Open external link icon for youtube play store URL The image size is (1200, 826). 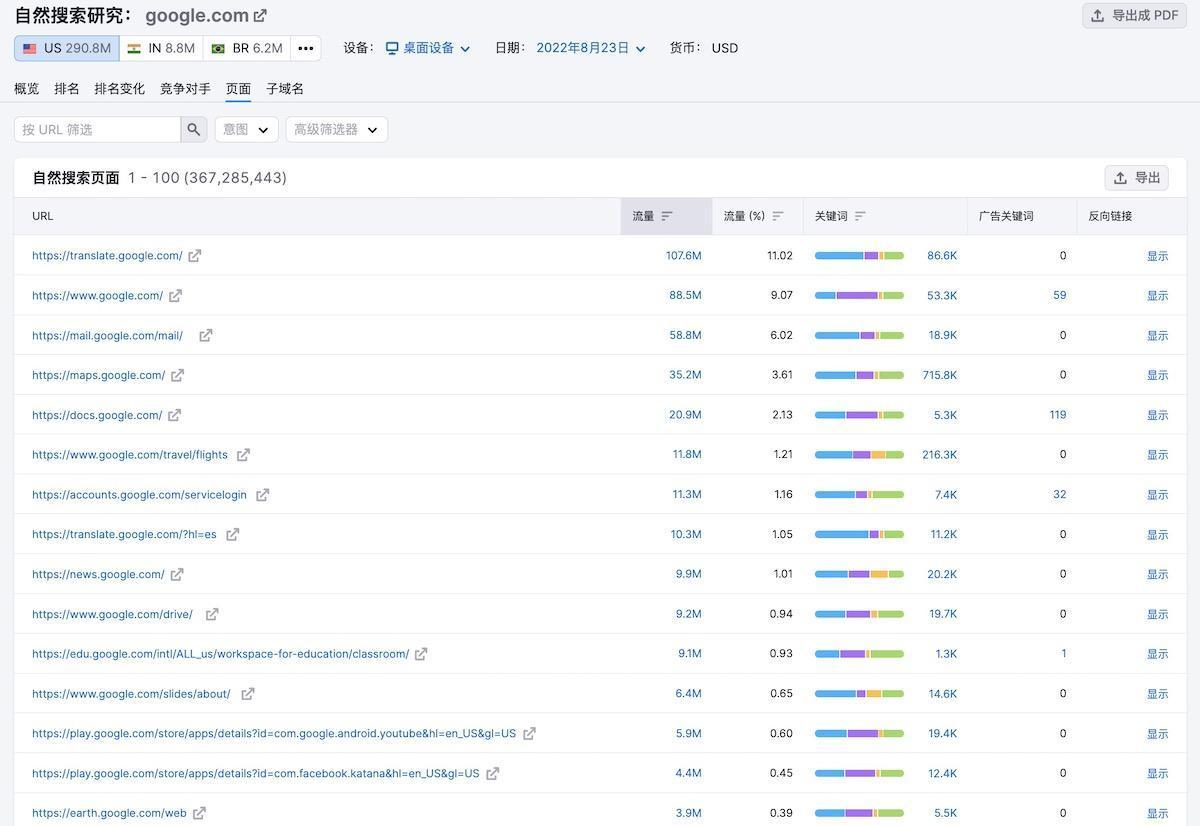pos(529,734)
